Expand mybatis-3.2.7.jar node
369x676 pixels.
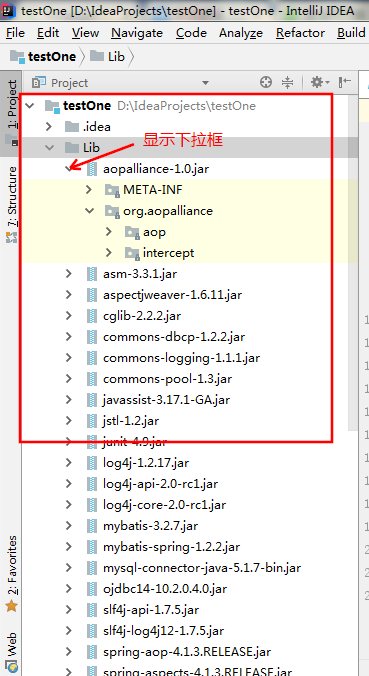[69, 526]
